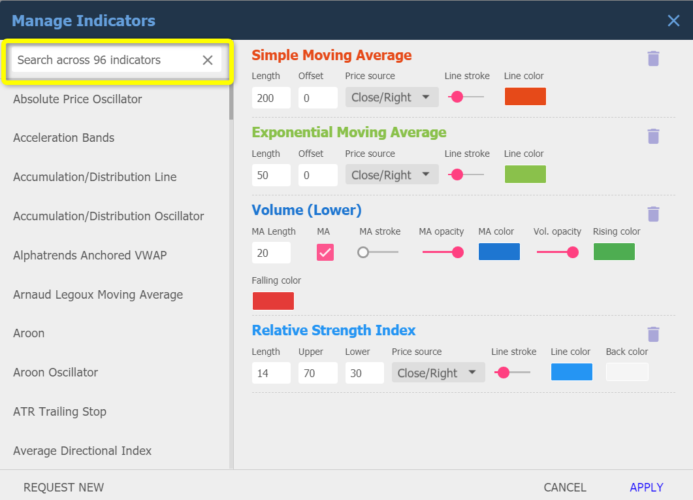Pick the Volume falling color red swatch
Screen dimensions: 693x500
tap(273, 300)
